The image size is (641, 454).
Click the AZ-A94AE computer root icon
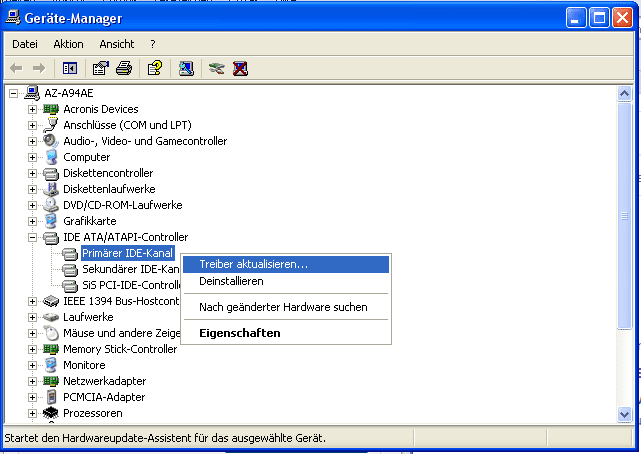point(32,93)
